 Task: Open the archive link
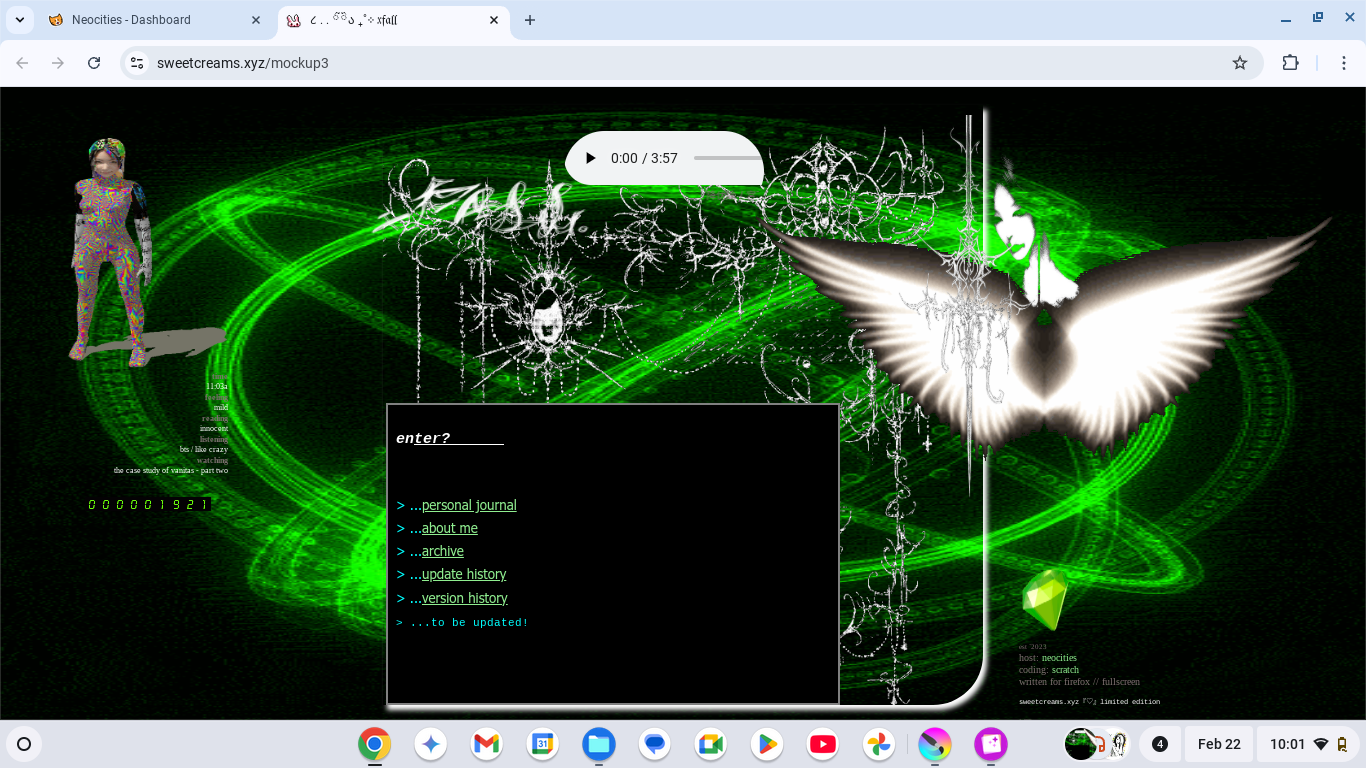coord(442,551)
